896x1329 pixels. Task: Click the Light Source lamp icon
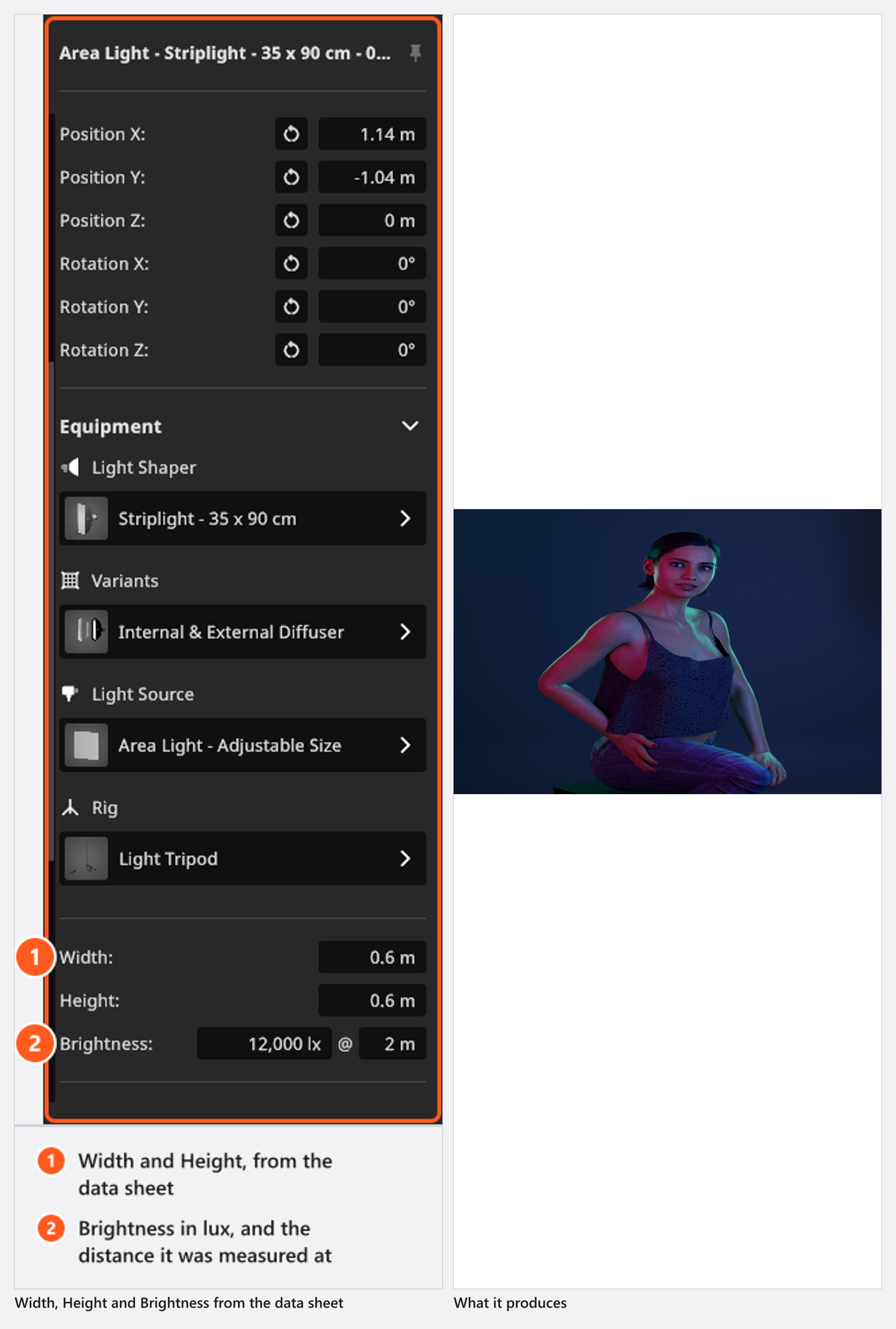tap(71, 694)
